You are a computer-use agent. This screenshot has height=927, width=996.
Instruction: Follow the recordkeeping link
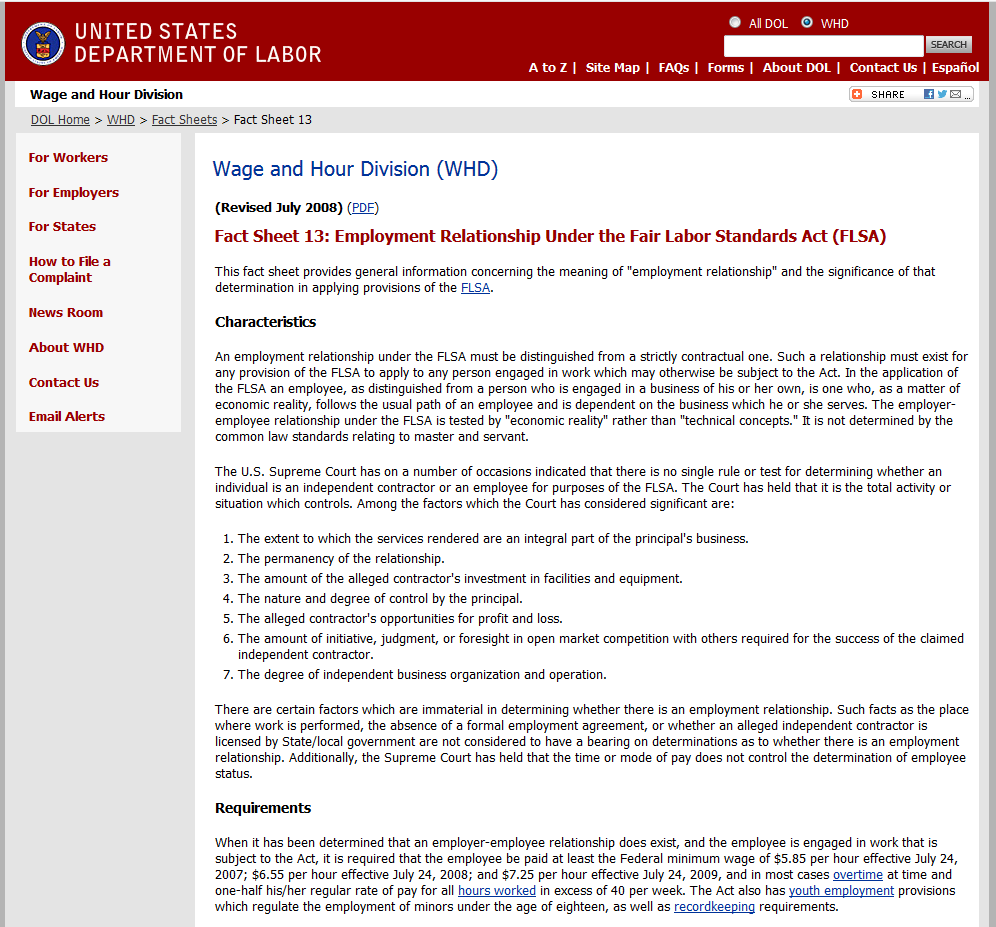tap(714, 907)
